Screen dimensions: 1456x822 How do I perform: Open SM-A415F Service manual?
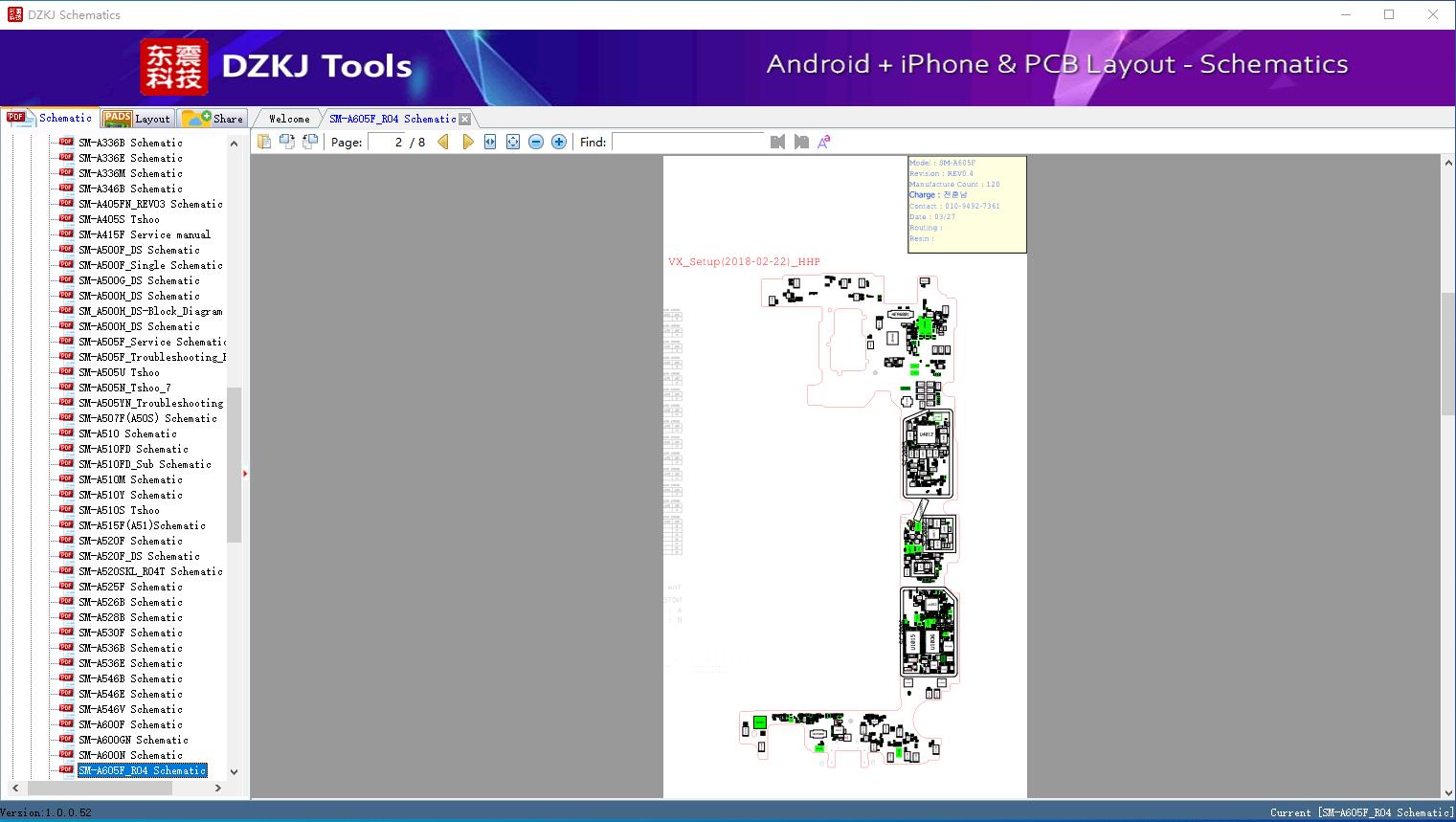[145, 234]
